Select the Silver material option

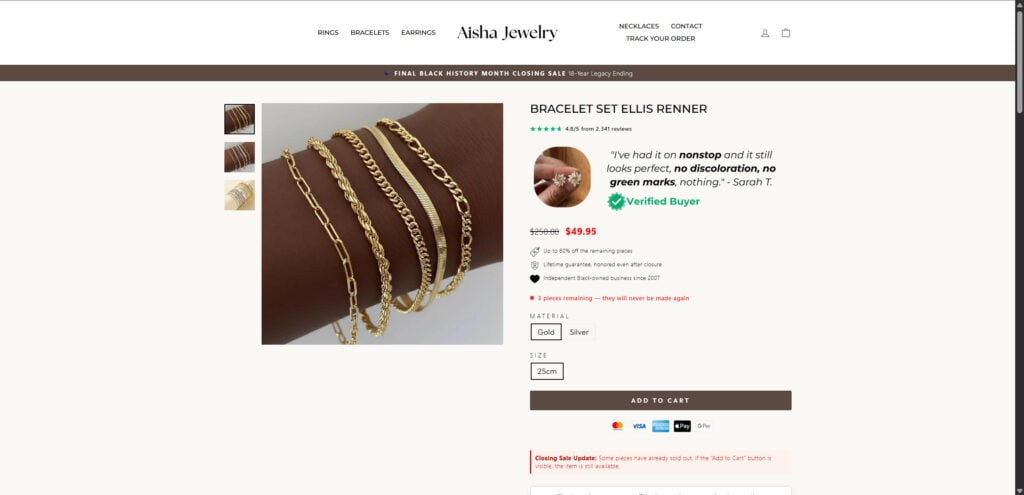point(579,332)
